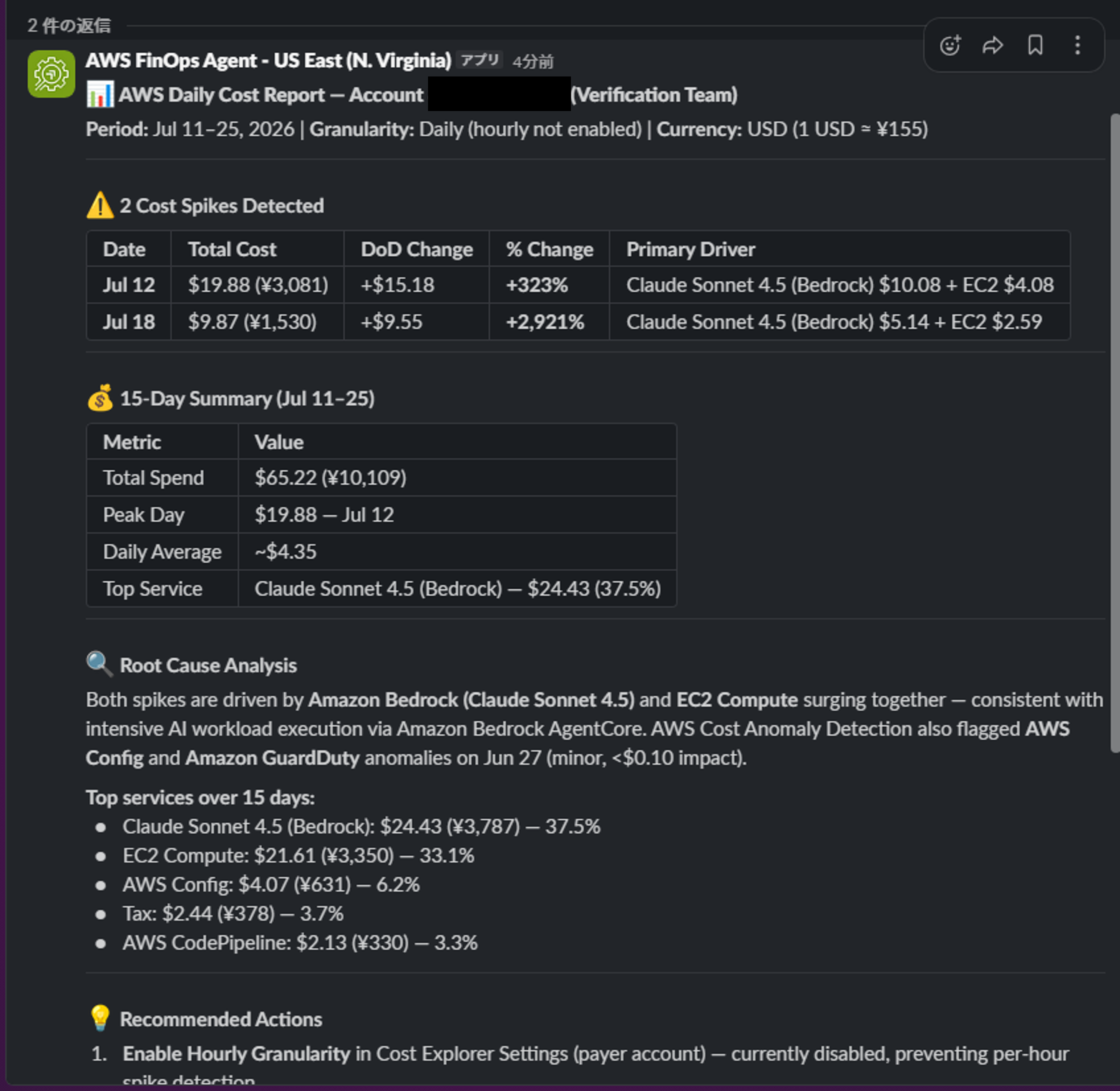Click the DoD Change column header
Image resolution: width=1120 pixels, height=1091 pixels.
point(416,249)
